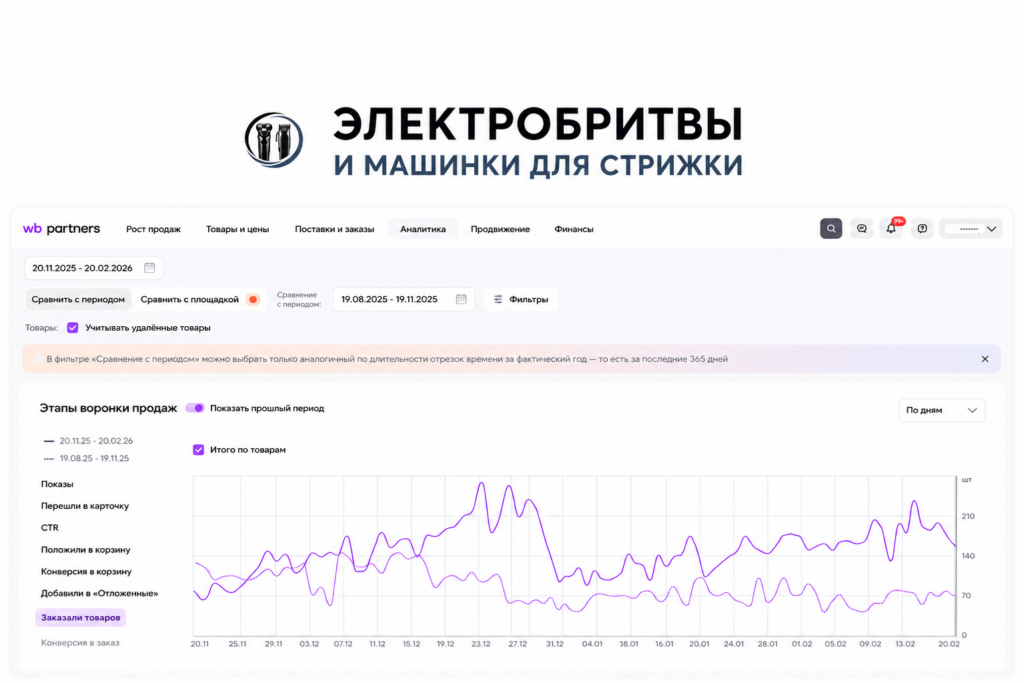Screen dimensions: 1024x683
Task: Open Товары и цены menu
Action: tap(238, 229)
